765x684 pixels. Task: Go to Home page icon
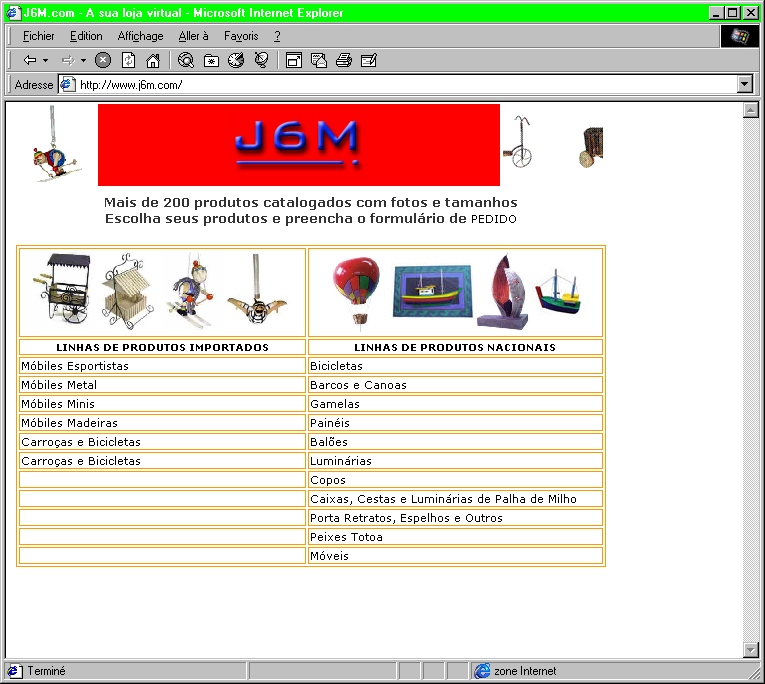153,60
